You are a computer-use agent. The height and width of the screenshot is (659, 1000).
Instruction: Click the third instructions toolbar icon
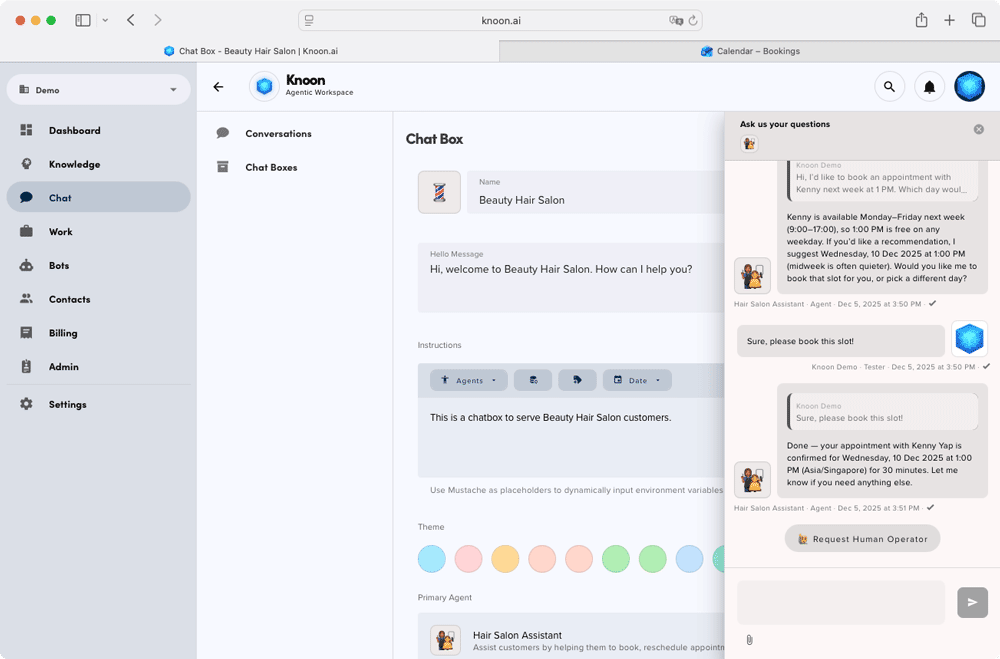coord(577,380)
